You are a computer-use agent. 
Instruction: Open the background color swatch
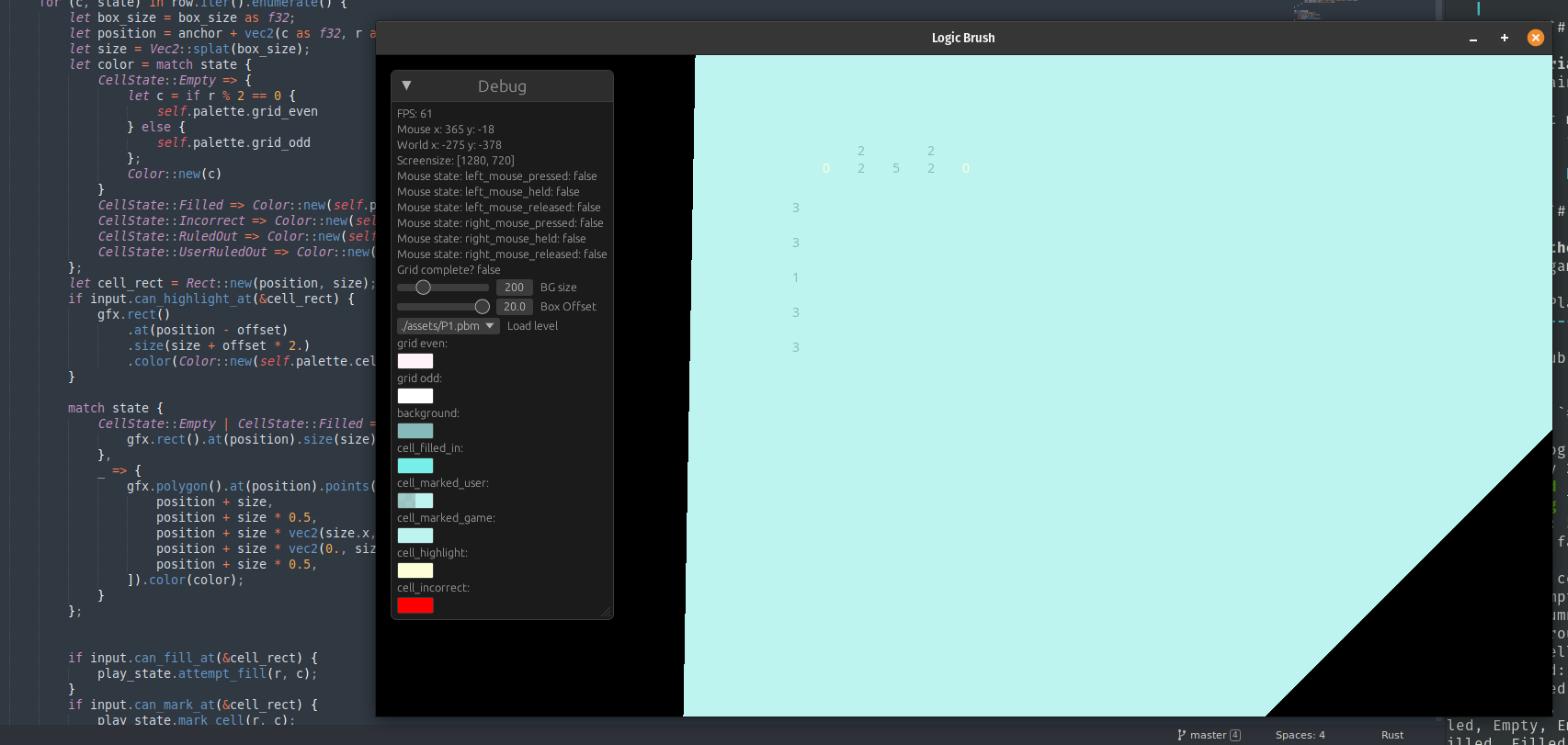click(x=415, y=431)
